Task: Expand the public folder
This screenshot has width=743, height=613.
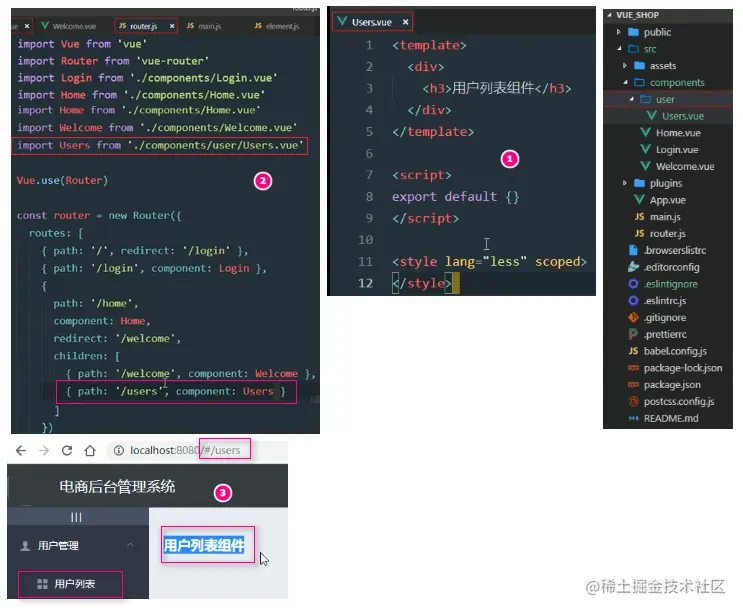Action: coord(618,32)
